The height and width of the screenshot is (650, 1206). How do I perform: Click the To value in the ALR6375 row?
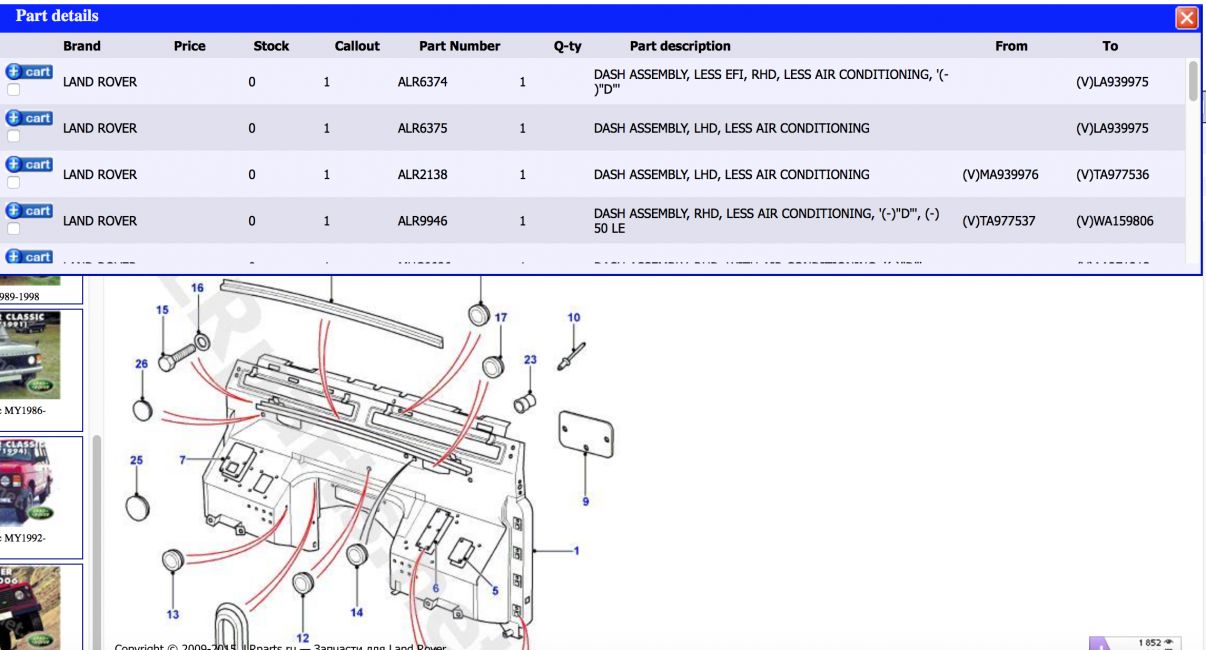pyautogui.click(x=1112, y=128)
